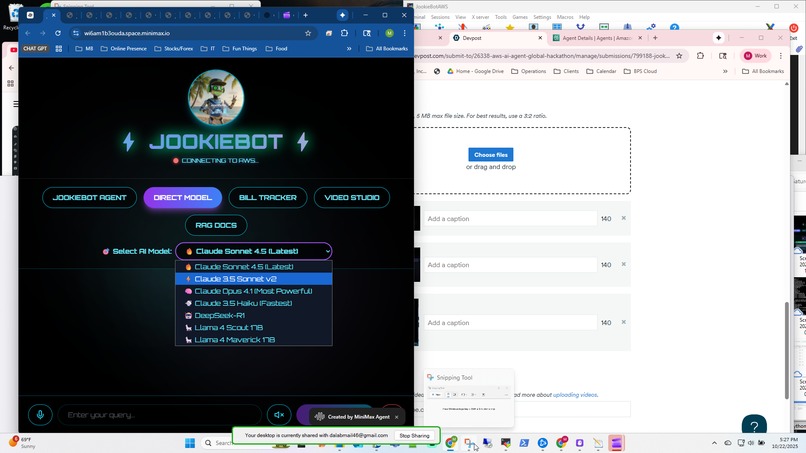Open the Video Studio tab
This screenshot has width=806, height=453.
352,197
